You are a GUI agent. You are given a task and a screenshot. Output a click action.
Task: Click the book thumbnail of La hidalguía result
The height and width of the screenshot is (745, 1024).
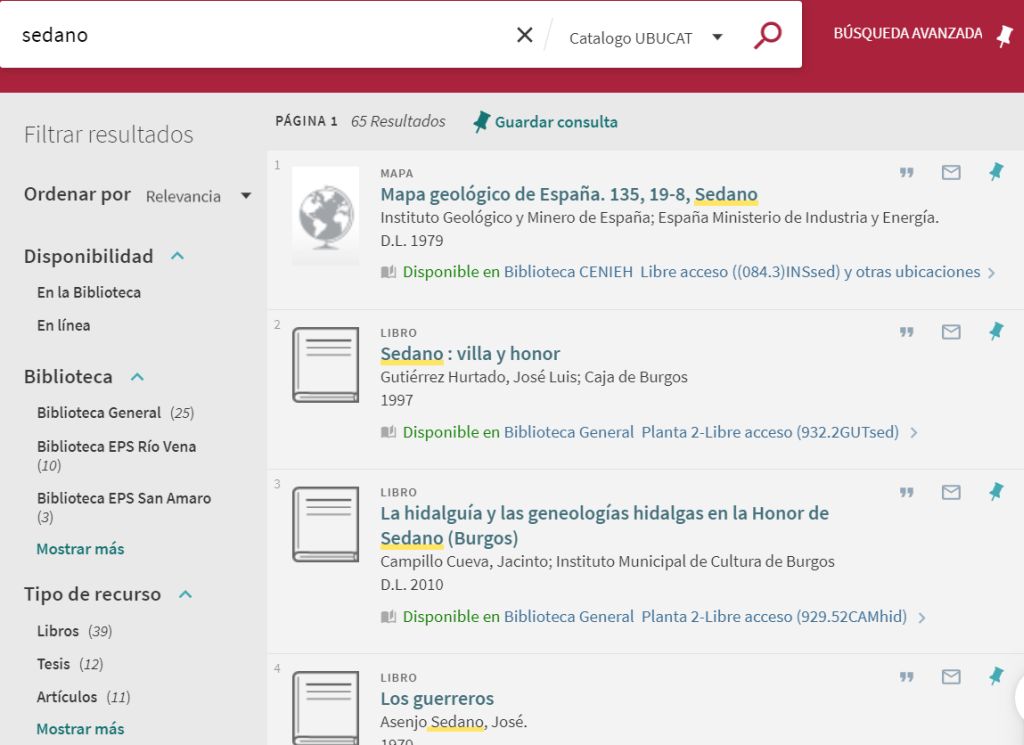(325, 524)
